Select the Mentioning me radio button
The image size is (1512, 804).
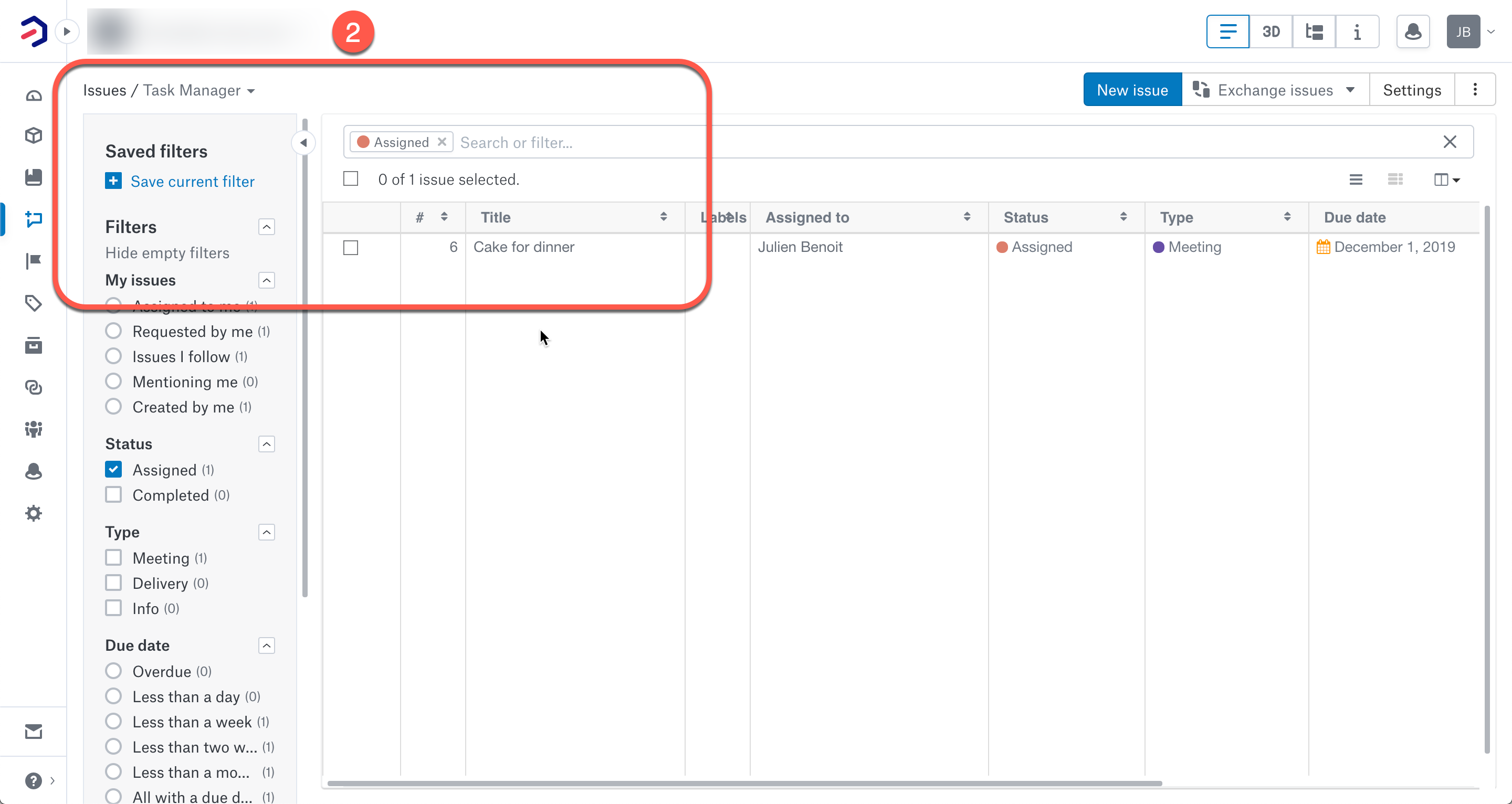tap(113, 382)
